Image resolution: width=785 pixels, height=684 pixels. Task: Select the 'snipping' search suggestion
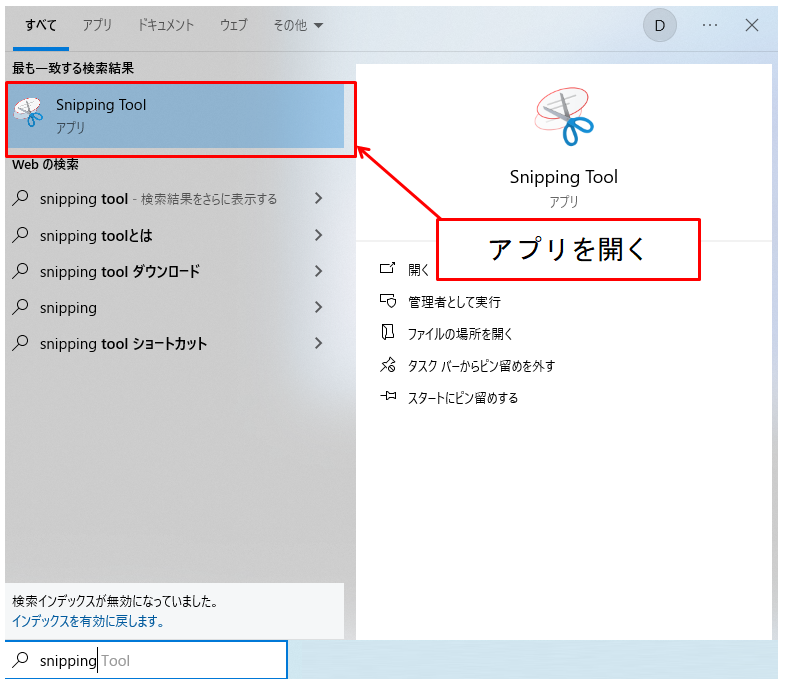(68, 307)
